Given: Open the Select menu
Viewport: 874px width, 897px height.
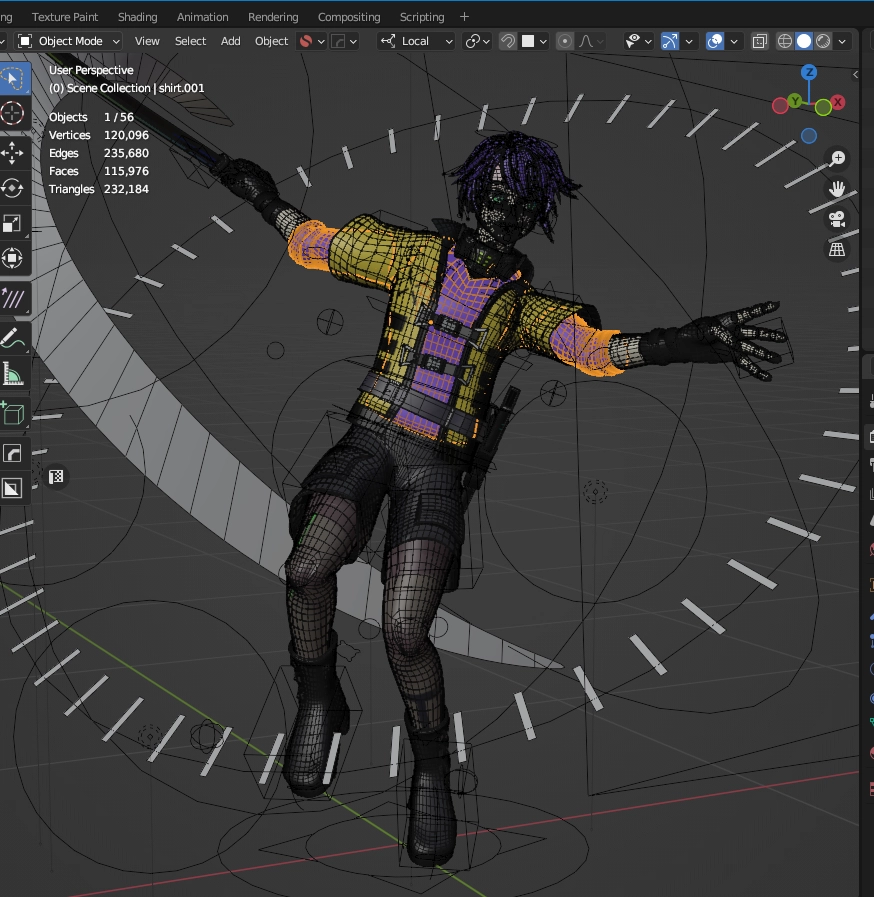Looking at the screenshot, I should (190, 41).
